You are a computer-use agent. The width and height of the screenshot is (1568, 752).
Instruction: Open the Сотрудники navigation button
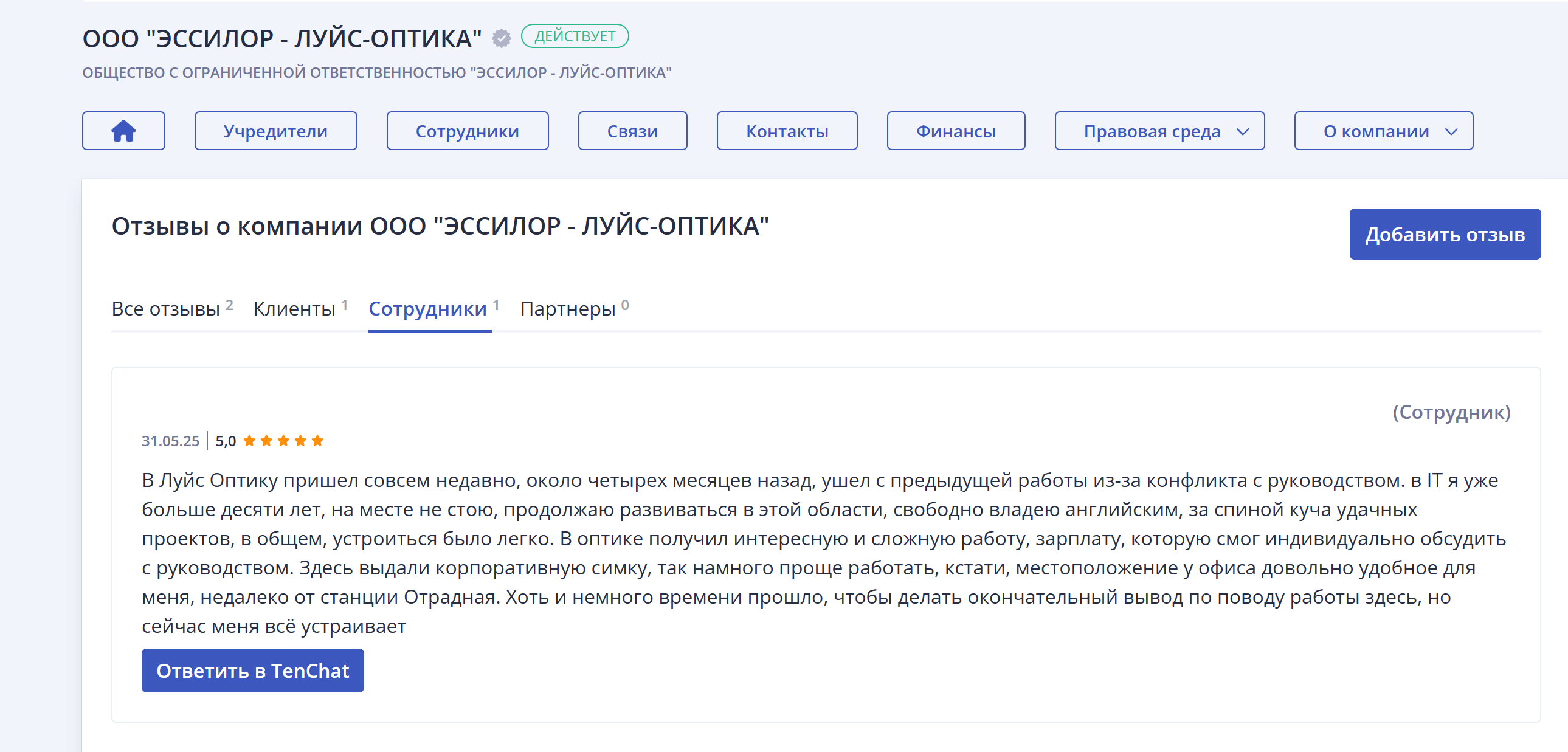pos(468,131)
